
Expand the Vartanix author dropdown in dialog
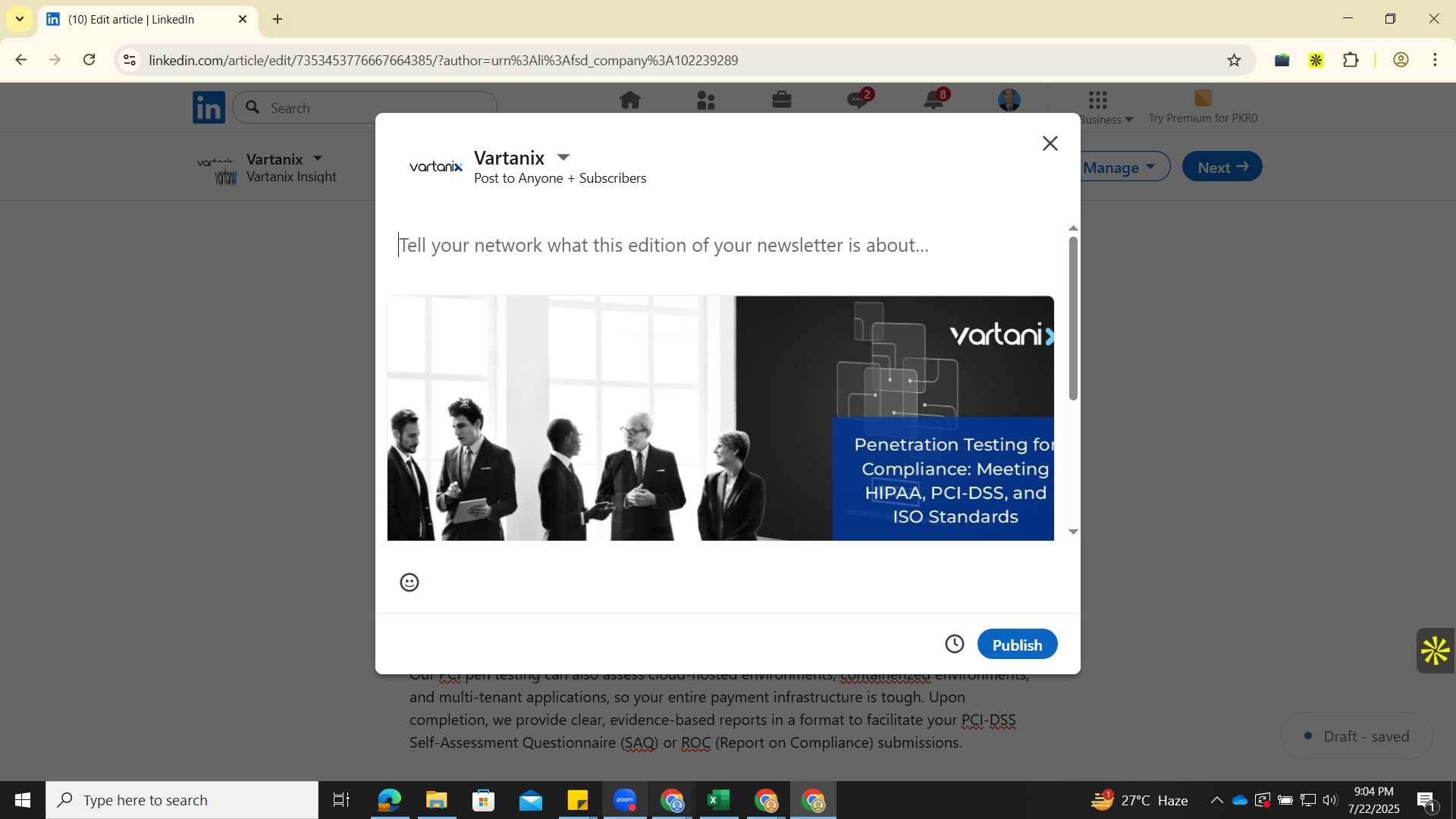(x=563, y=158)
